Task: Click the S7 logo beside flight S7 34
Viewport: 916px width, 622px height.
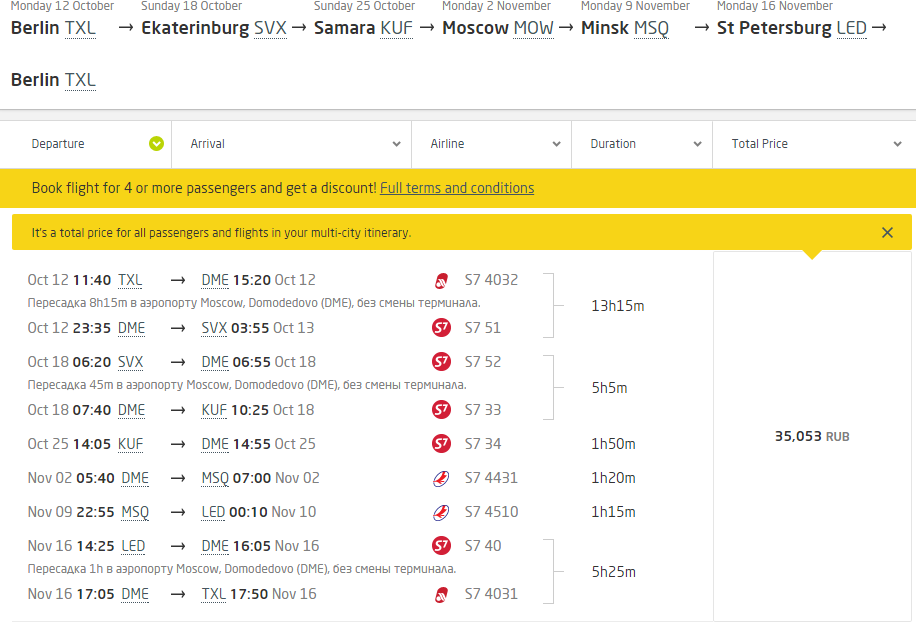Action: point(441,444)
